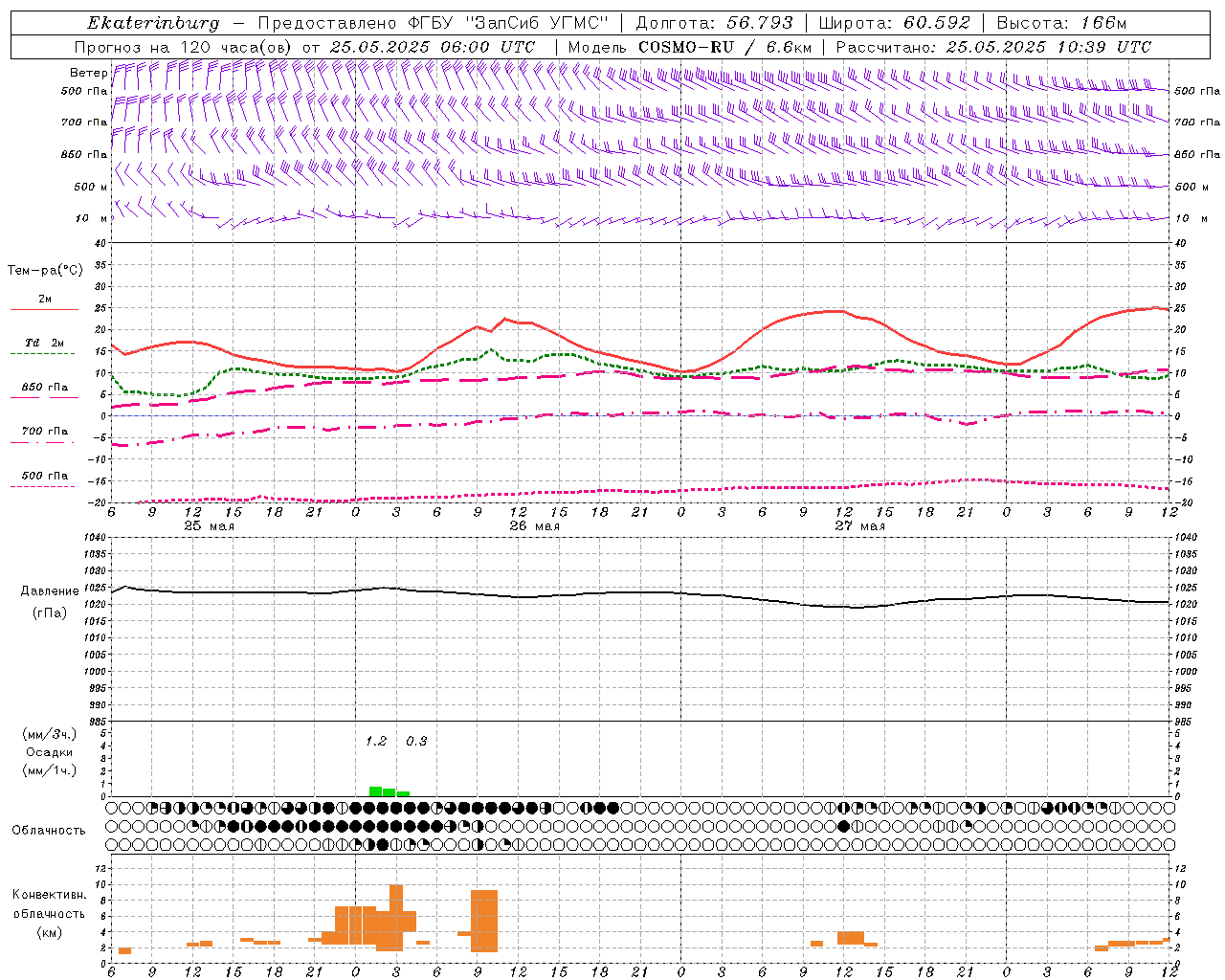Image resolution: width=1225 pixels, height=980 pixels.
Task: Click the 'Ветер' wind panel label
Action: point(88,73)
